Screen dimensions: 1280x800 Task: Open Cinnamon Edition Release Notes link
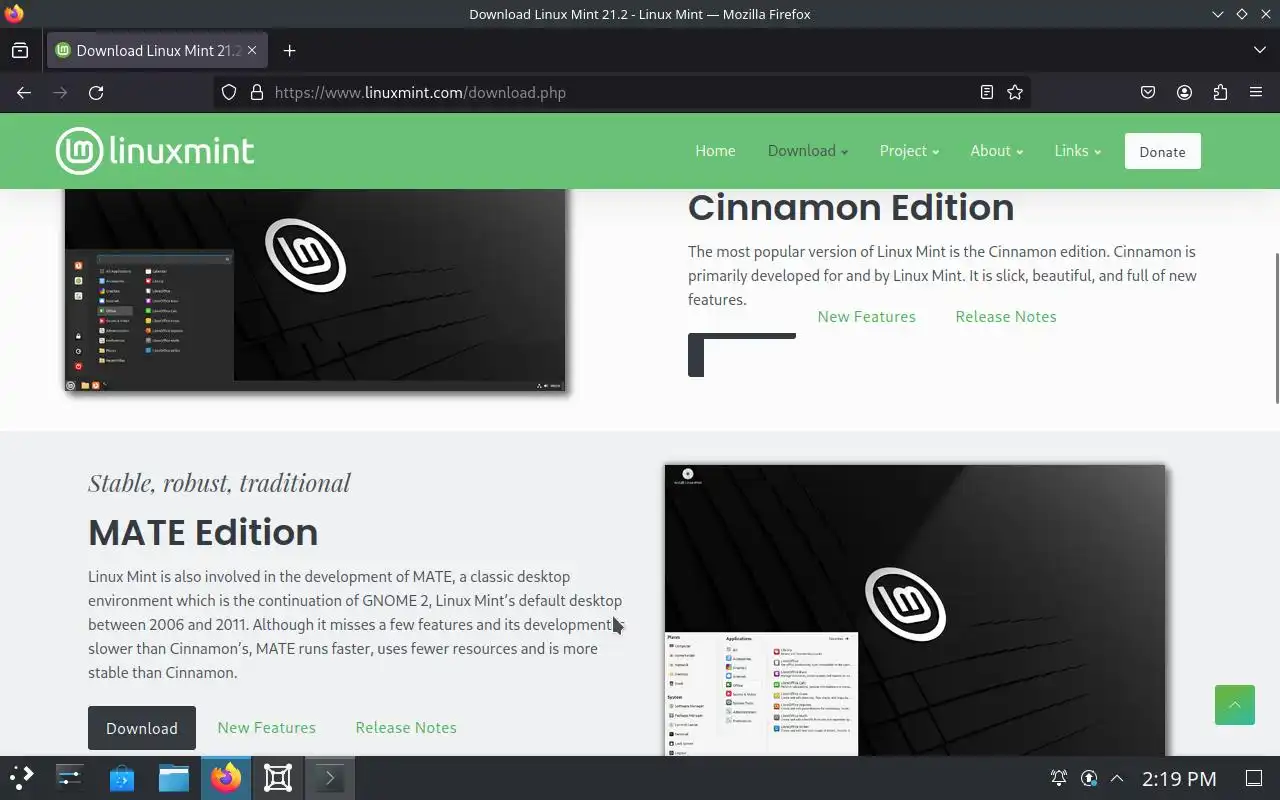(1005, 317)
